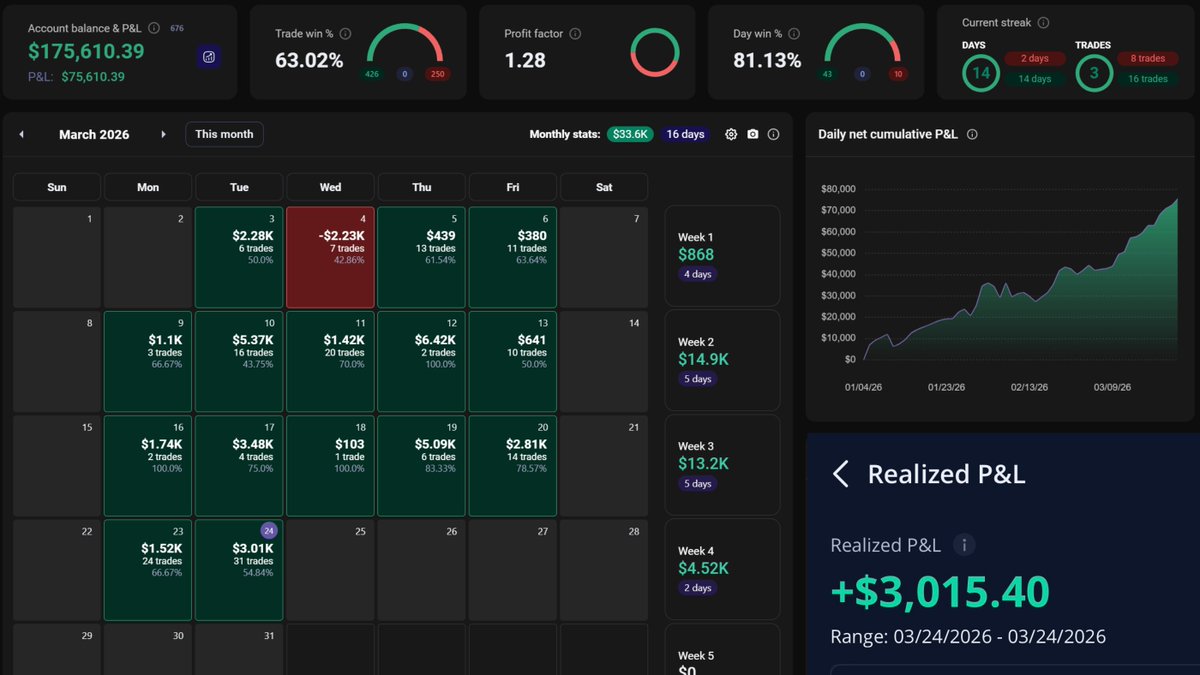This screenshot has height=675, width=1200.
Task: Open the calendar settings gear
Action: point(731,133)
